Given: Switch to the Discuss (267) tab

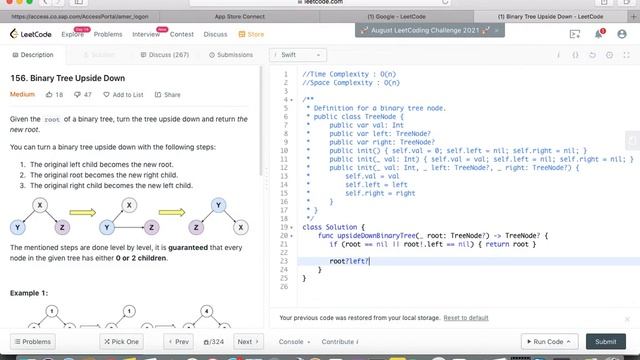Looking at the screenshot, I should click(x=165, y=55).
